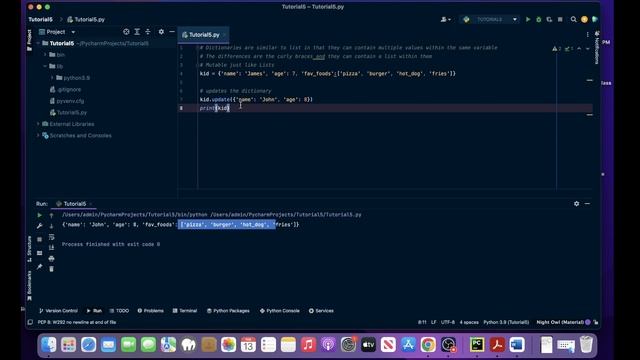Hide the Project panel with the minus icon

(172, 32)
